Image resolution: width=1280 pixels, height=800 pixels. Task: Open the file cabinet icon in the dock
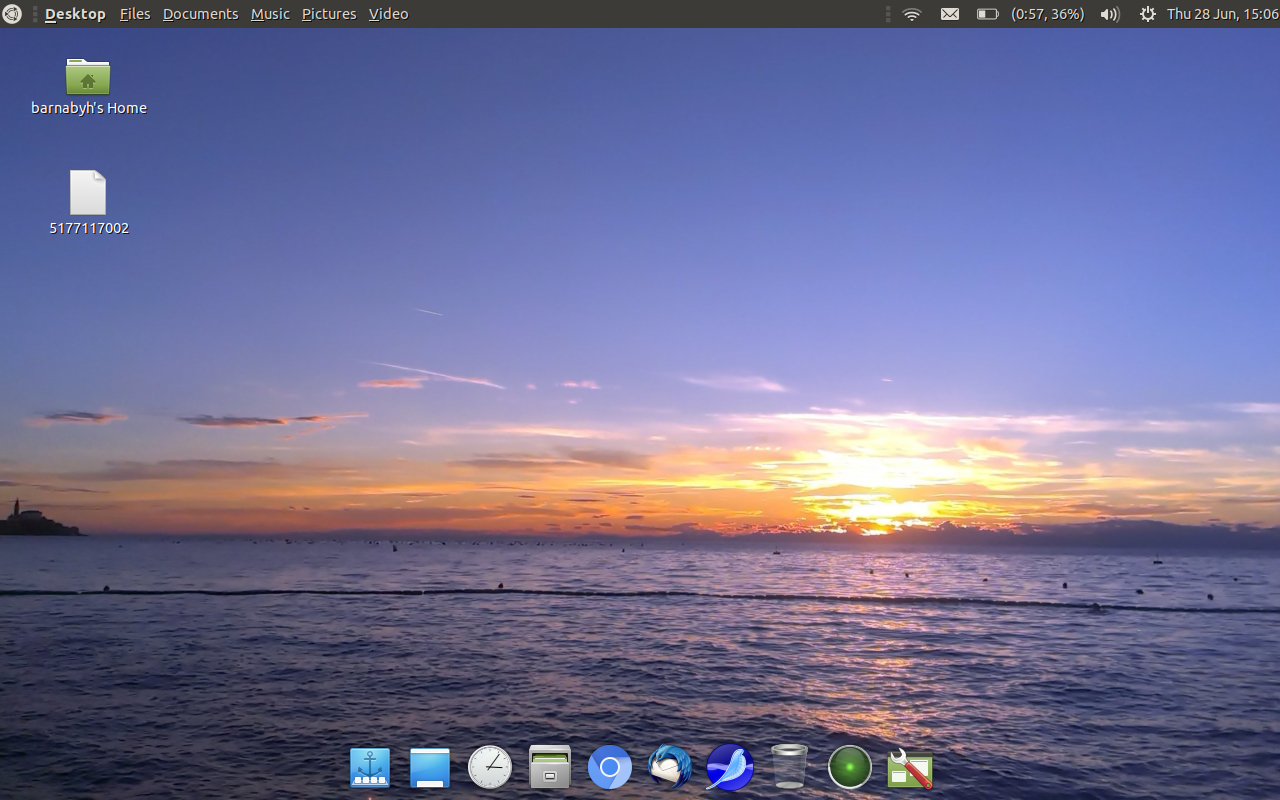(x=550, y=768)
